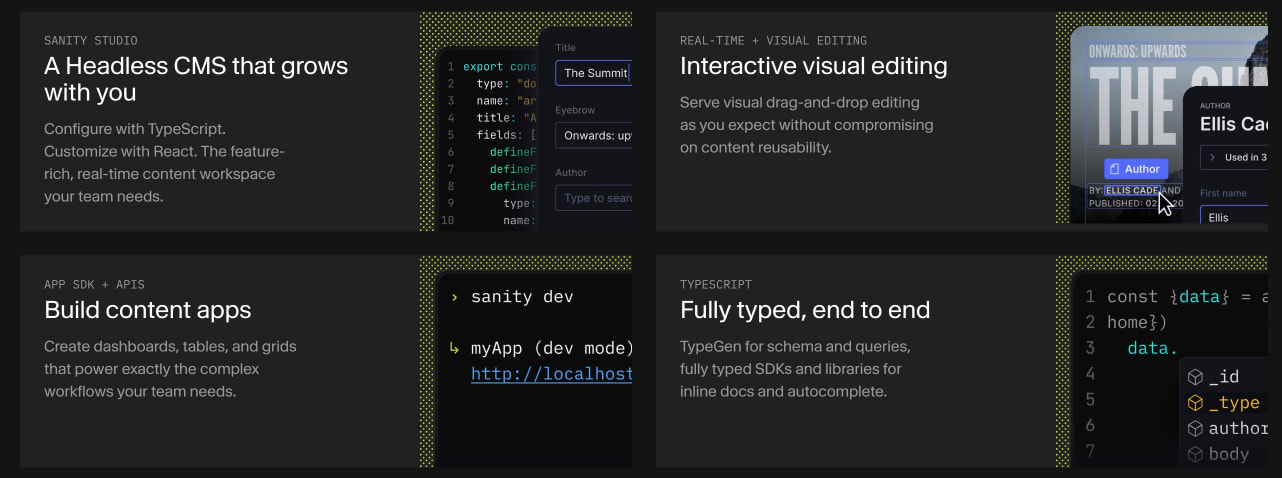1282x478 pixels.
Task: Click the terminal prompt arrow before sanity dev
Action: coord(455,297)
